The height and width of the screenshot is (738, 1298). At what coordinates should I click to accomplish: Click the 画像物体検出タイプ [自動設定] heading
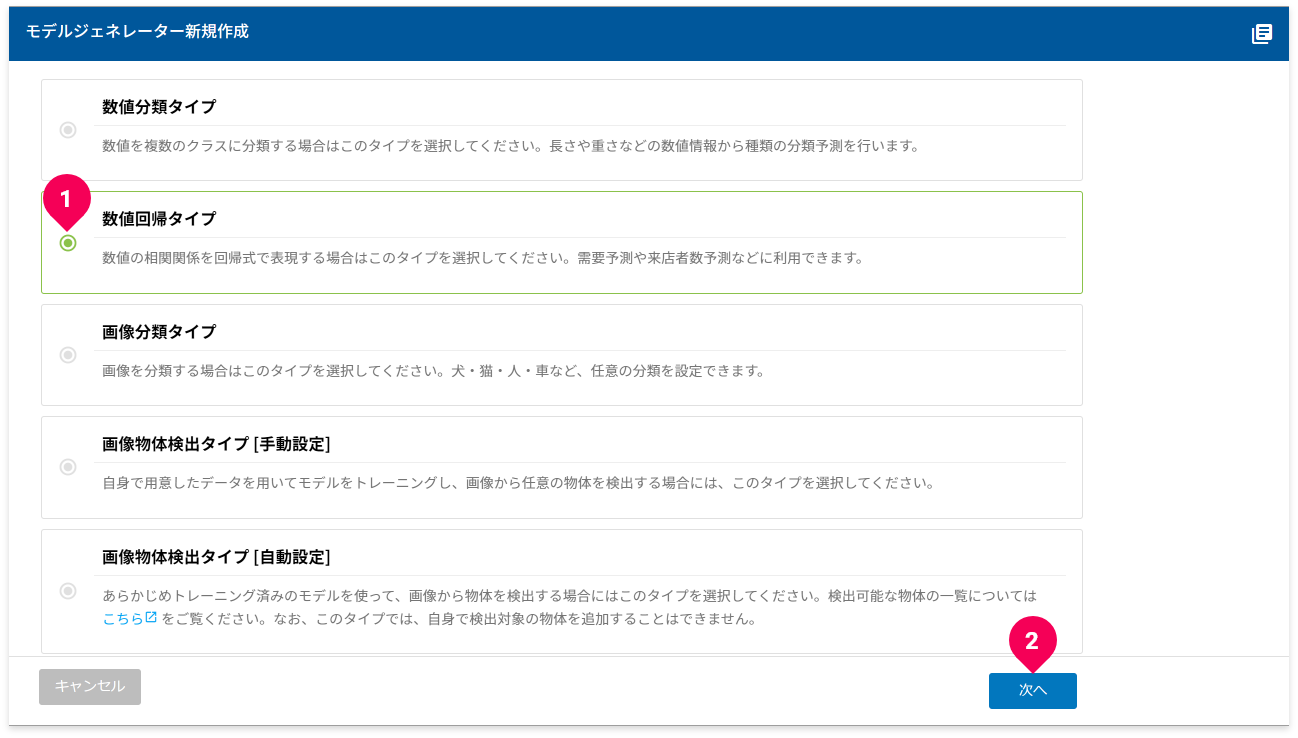point(216,557)
